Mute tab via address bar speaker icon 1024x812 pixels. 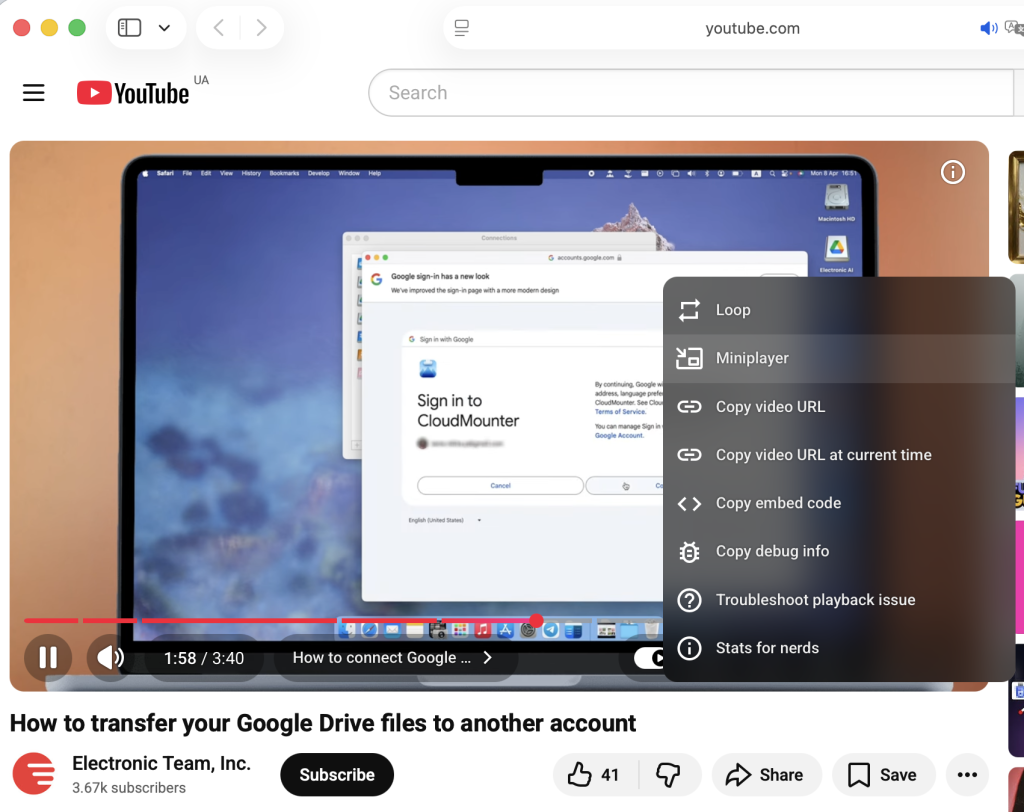coord(989,28)
